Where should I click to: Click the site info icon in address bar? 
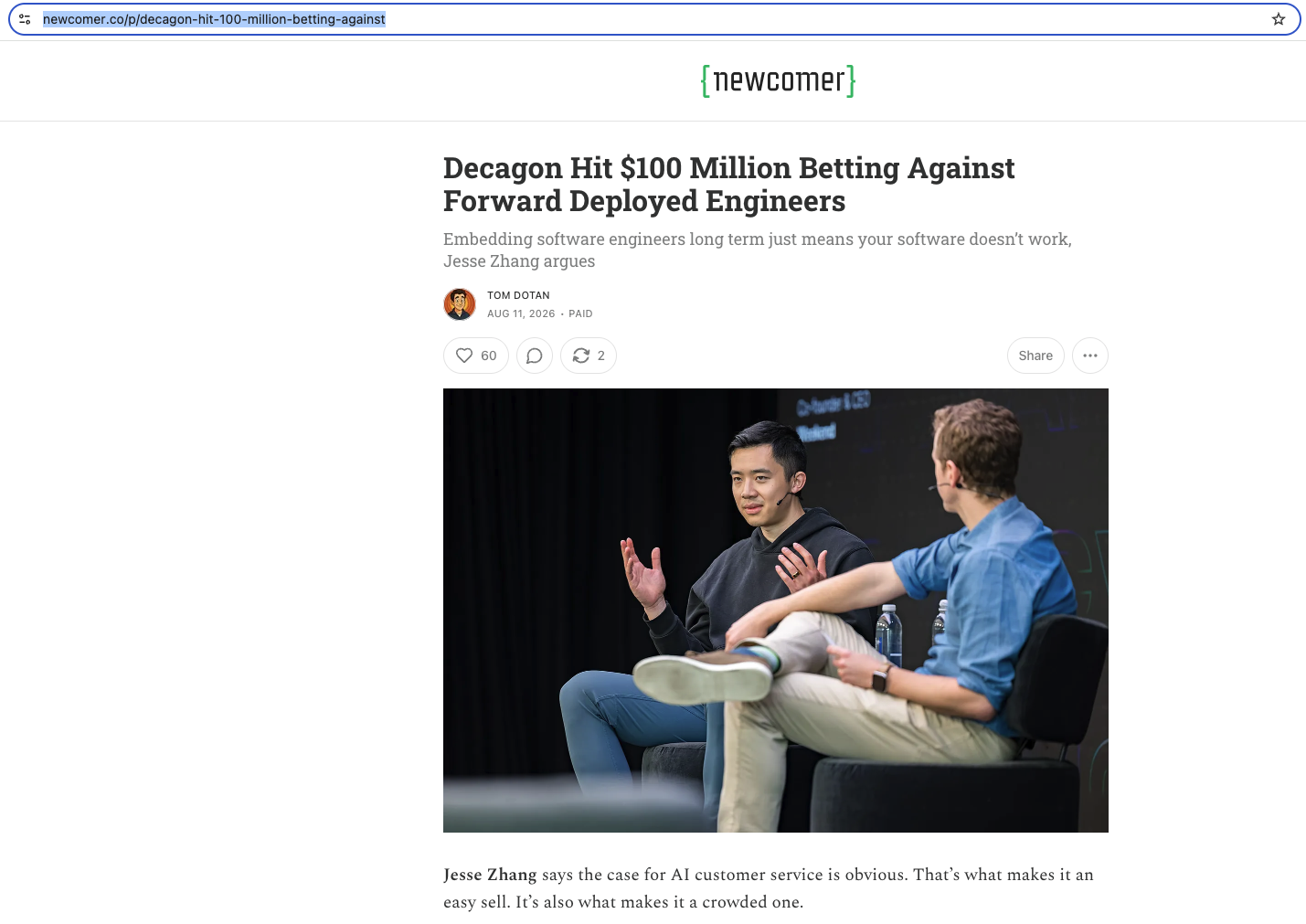point(25,19)
